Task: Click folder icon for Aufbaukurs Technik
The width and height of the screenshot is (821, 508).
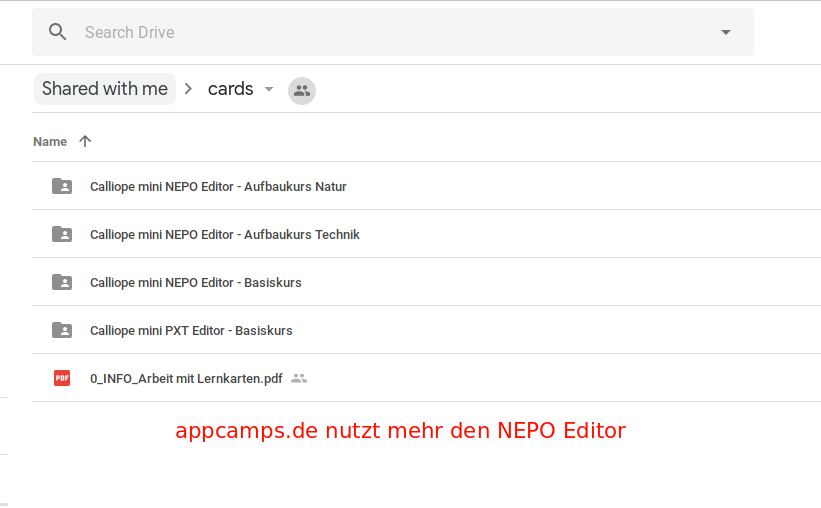Action: pos(62,234)
